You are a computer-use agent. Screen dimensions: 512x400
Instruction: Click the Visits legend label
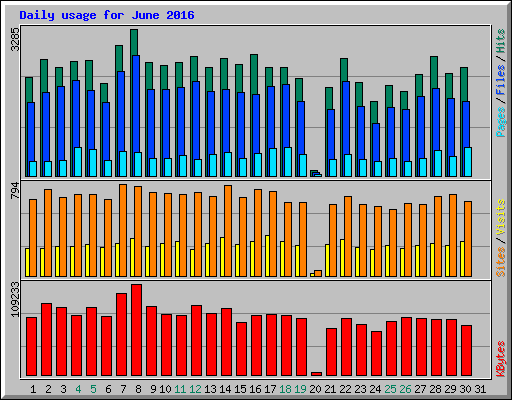pos(501,217)
